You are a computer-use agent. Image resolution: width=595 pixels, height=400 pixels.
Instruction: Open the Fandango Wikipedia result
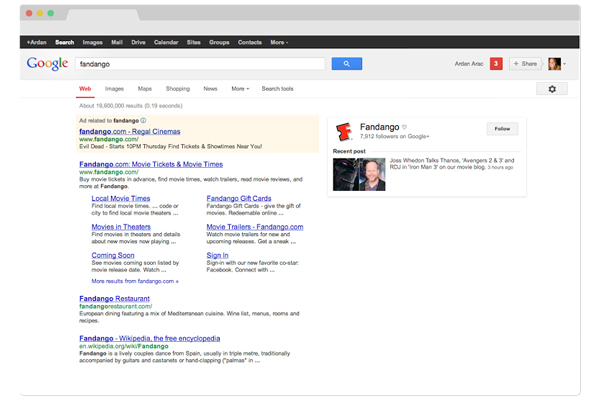(150, 339)
